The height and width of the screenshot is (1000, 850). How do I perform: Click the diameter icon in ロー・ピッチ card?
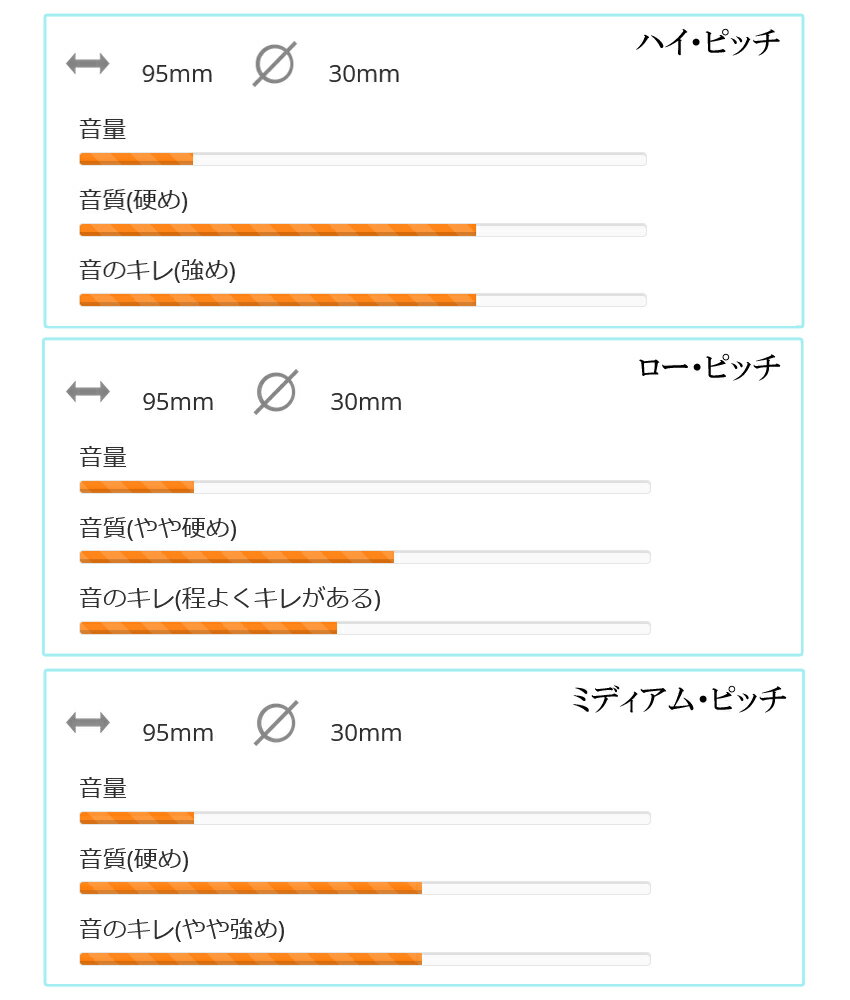click(276, 391)
